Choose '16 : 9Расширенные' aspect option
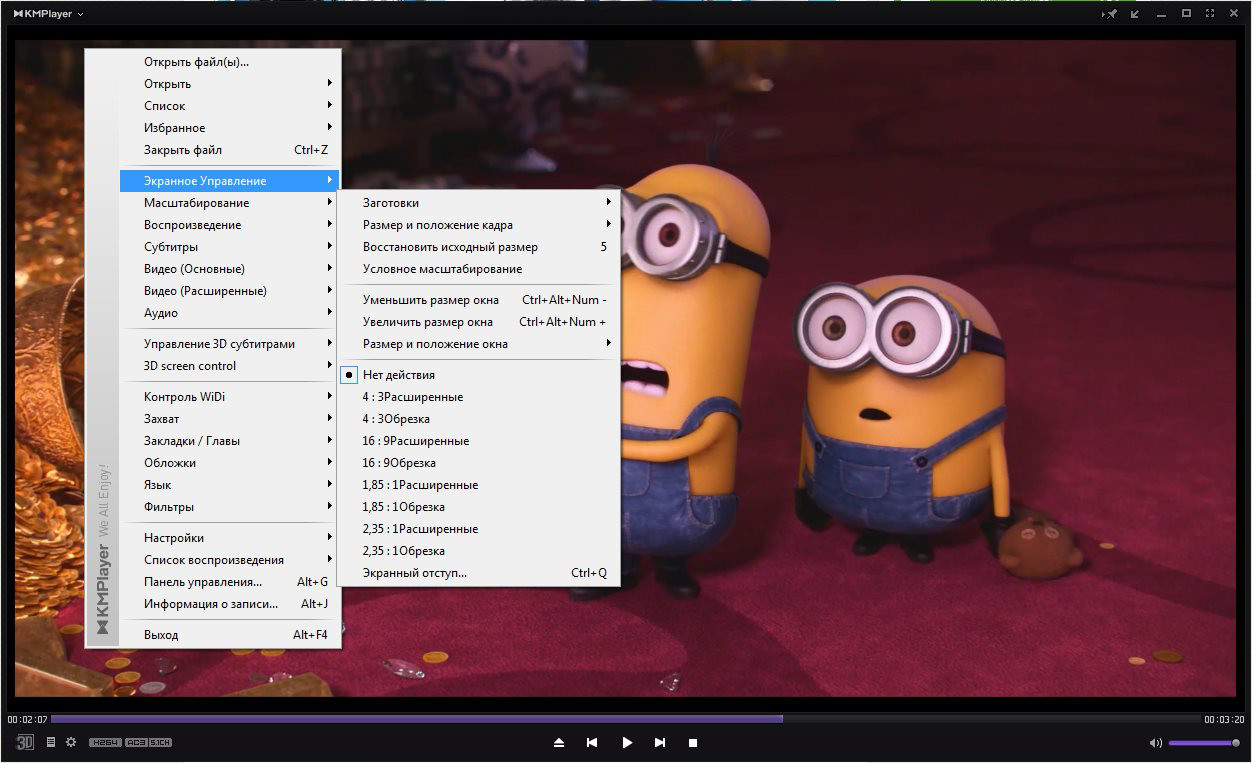This screenshot has height=763, width=1252. (478, 441)
